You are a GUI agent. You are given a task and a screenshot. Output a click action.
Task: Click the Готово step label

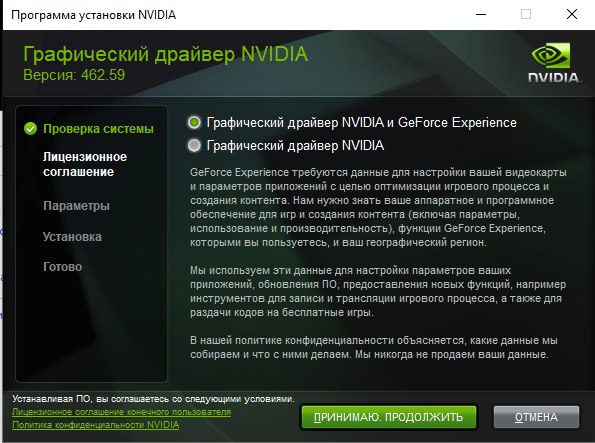pos(63,267)
